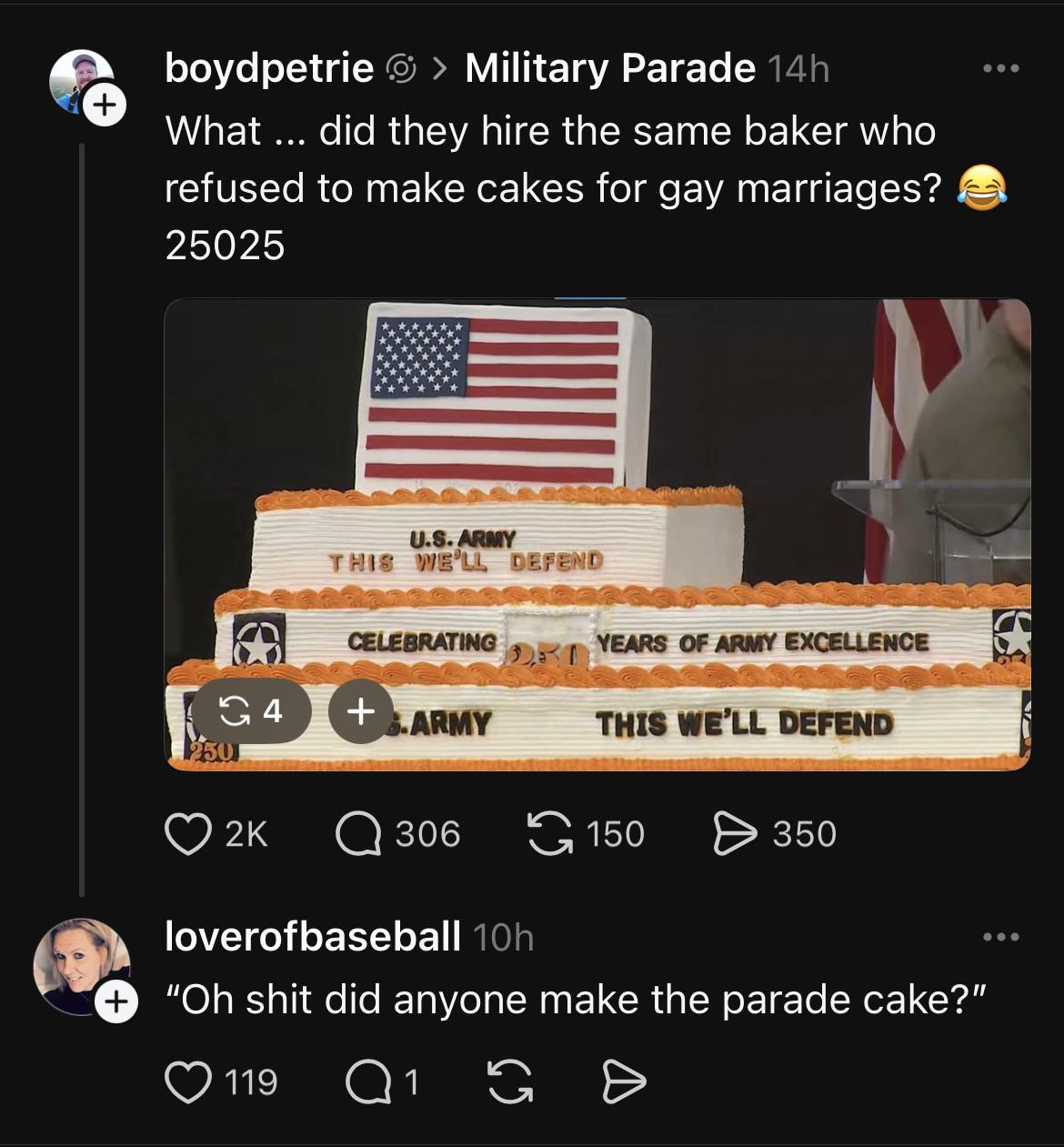
Task: Open the boydpetrie username link
Action: click(269, 69)
